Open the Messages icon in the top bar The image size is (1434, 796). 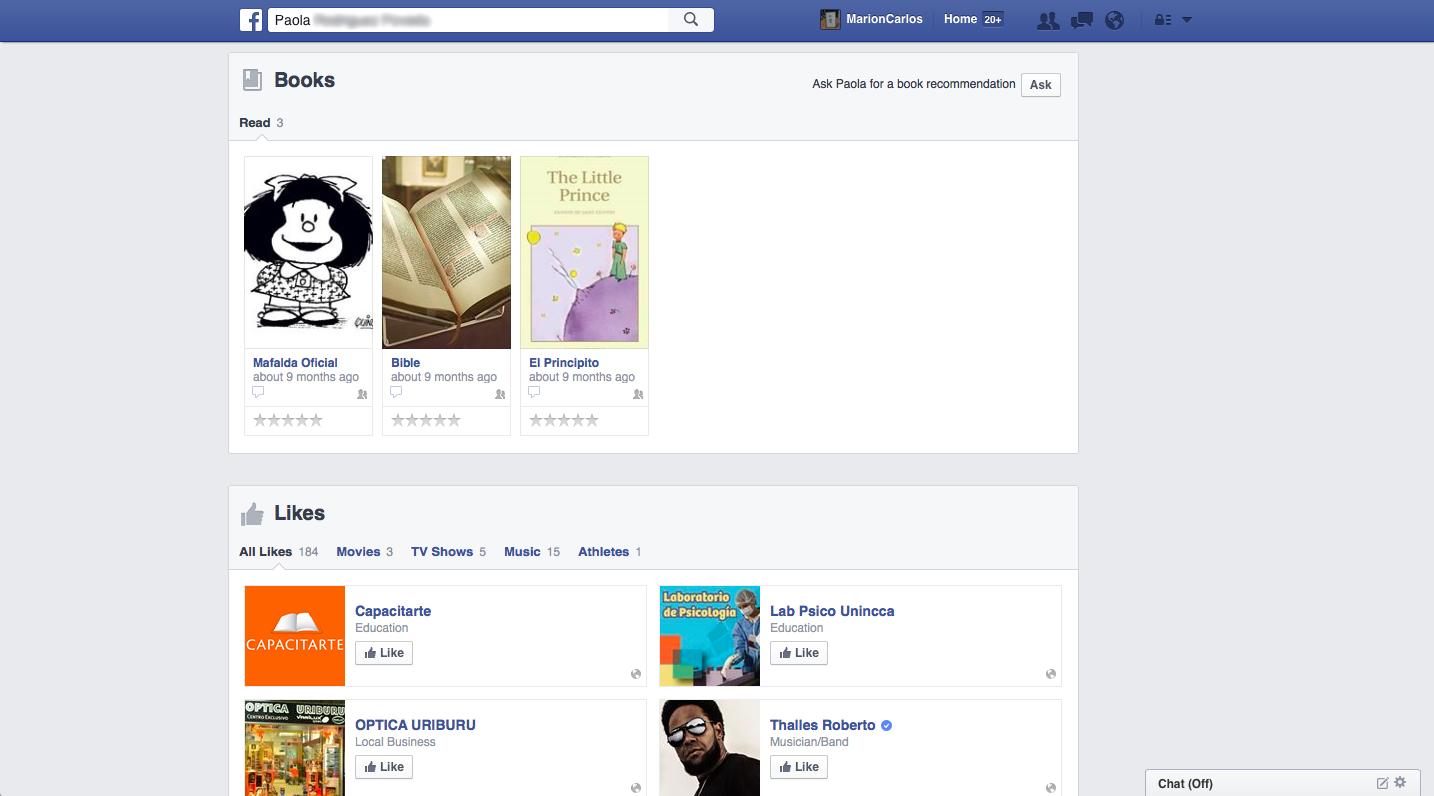(1081, 20)
